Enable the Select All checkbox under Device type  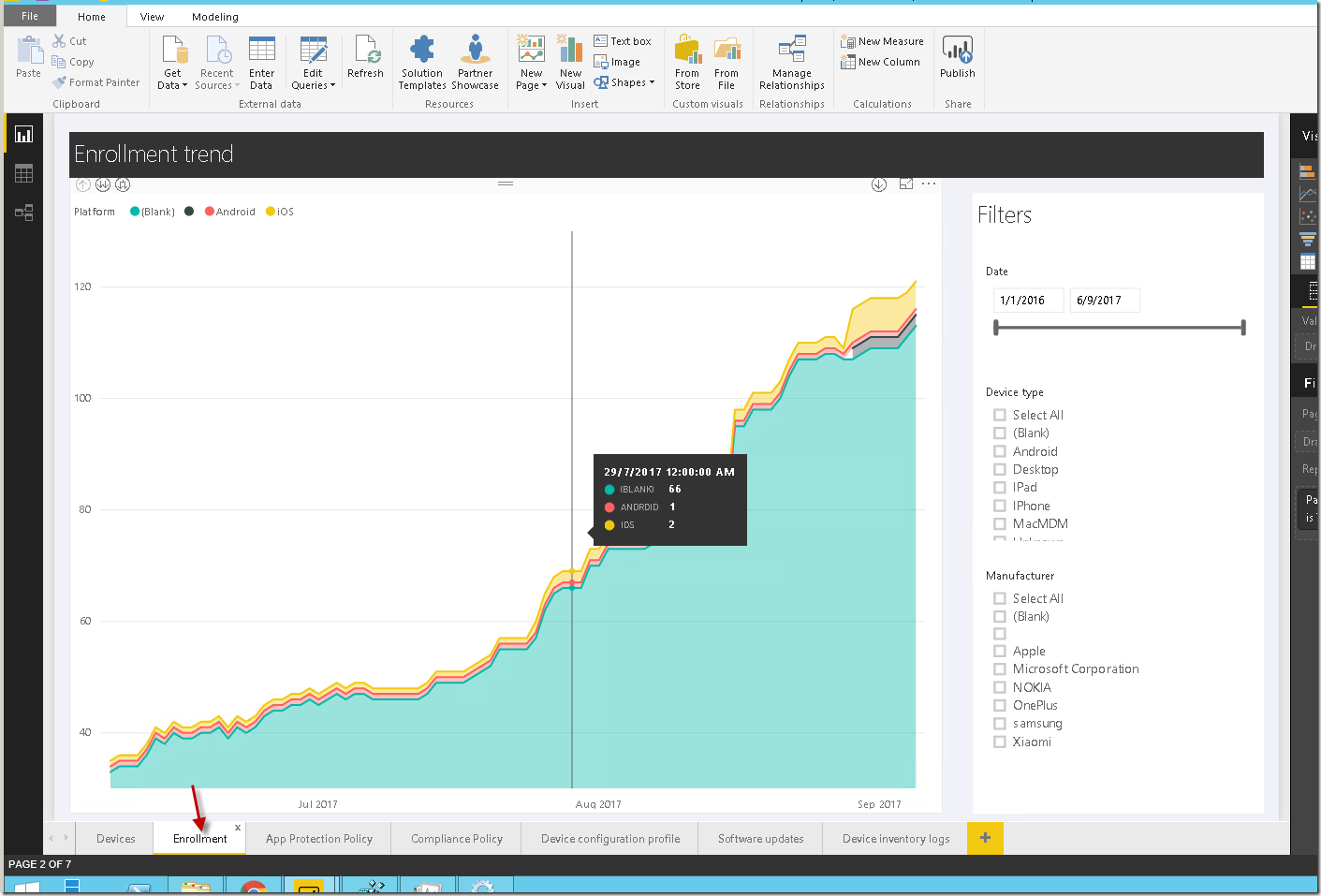click(x=999, y=415)
